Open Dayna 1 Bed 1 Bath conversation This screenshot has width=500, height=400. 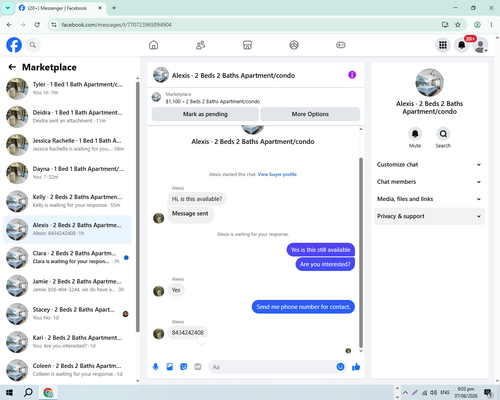point(67,173)
